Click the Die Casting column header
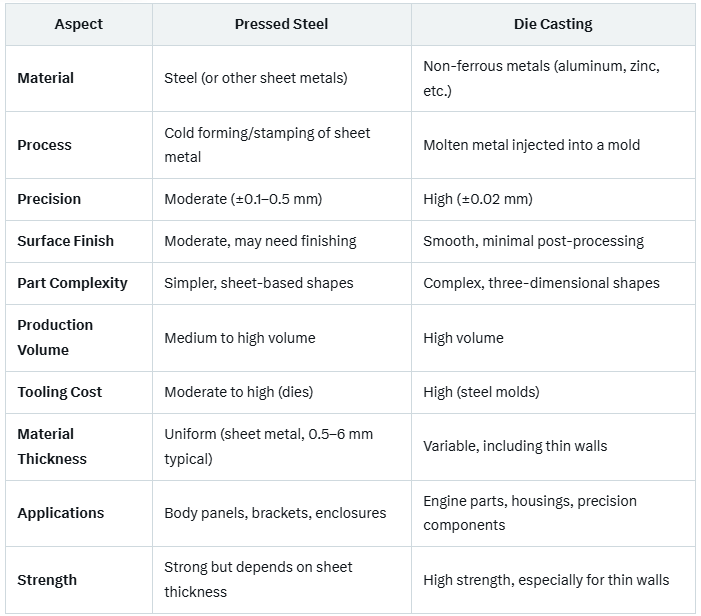 tap(553, 24)
